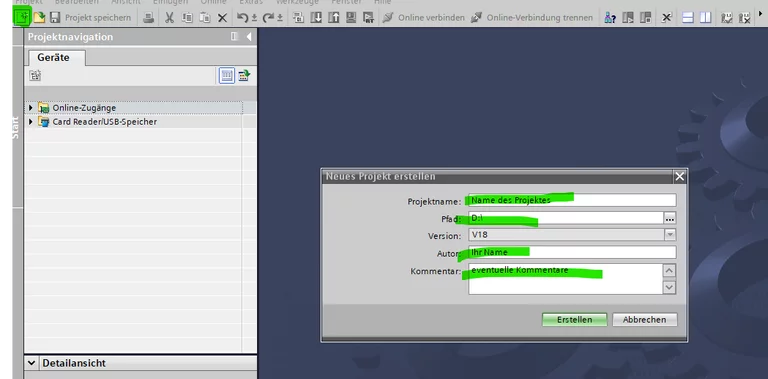The width and height of the screenshot is (768, 379).
Task: Collapse the Detailansicht section
Action: (31, 363)
